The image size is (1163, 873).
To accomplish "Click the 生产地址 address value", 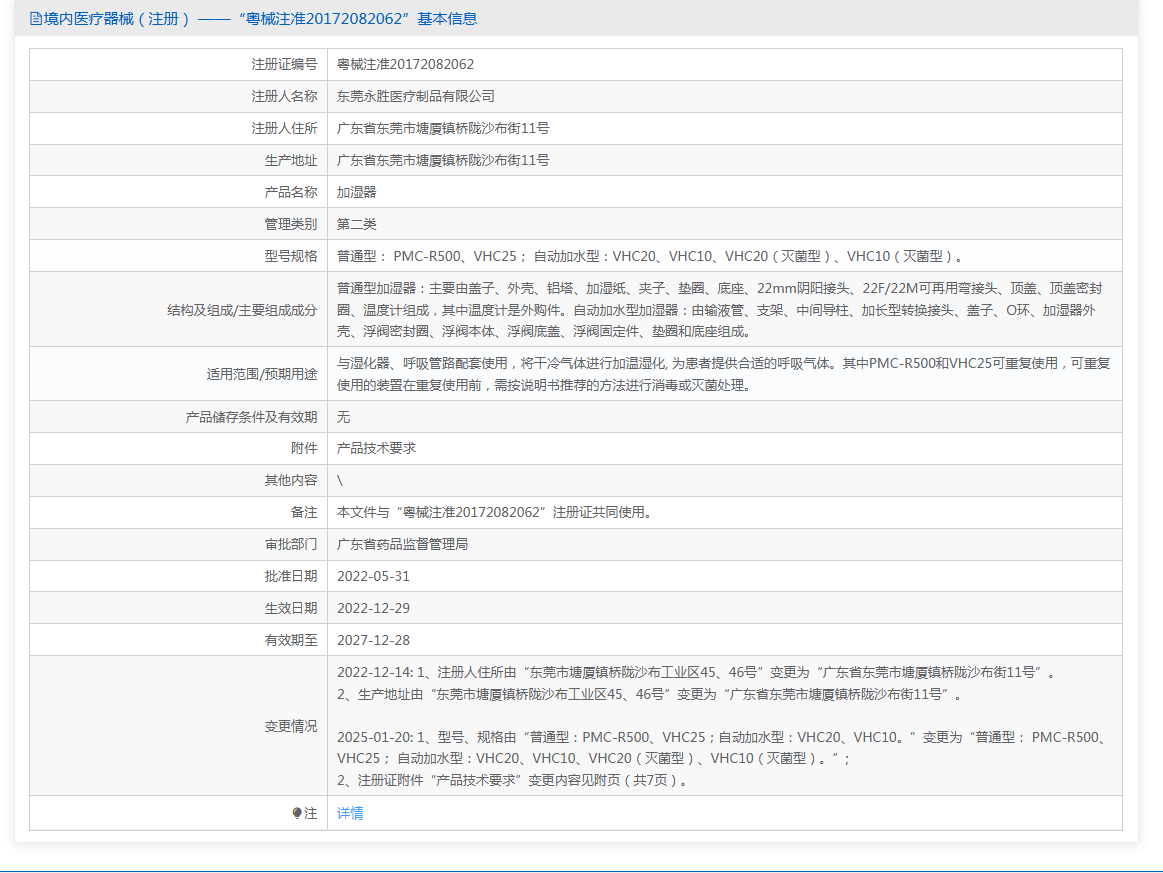I will coord(442,160).
